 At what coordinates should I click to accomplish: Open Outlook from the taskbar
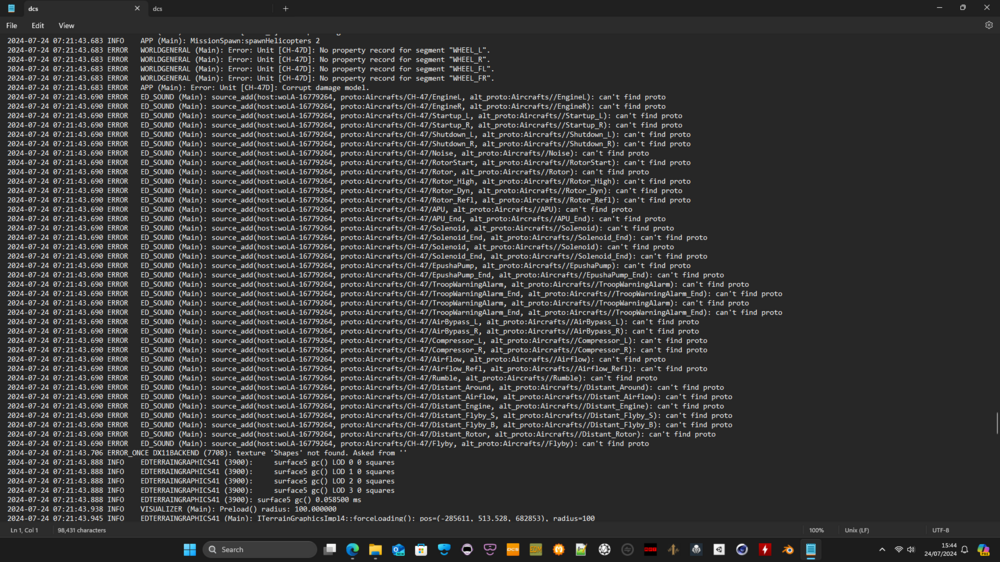pos(399,550)
